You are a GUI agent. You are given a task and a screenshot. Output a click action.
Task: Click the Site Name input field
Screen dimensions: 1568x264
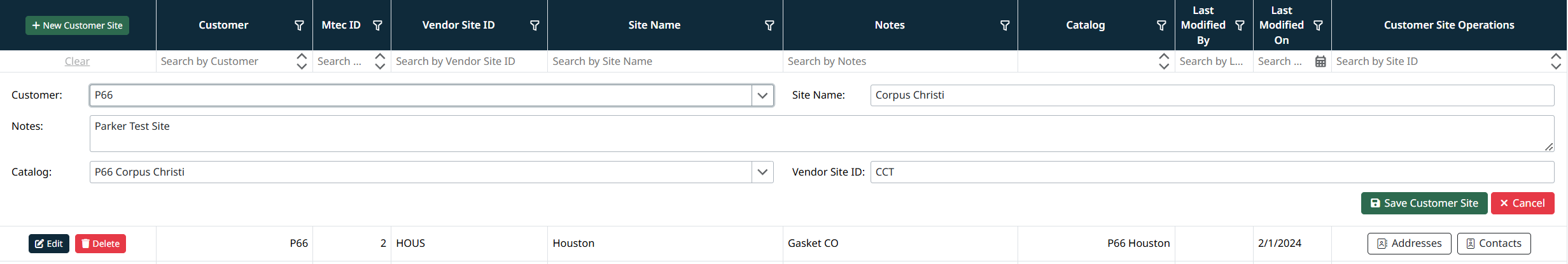pos(1211,95)
